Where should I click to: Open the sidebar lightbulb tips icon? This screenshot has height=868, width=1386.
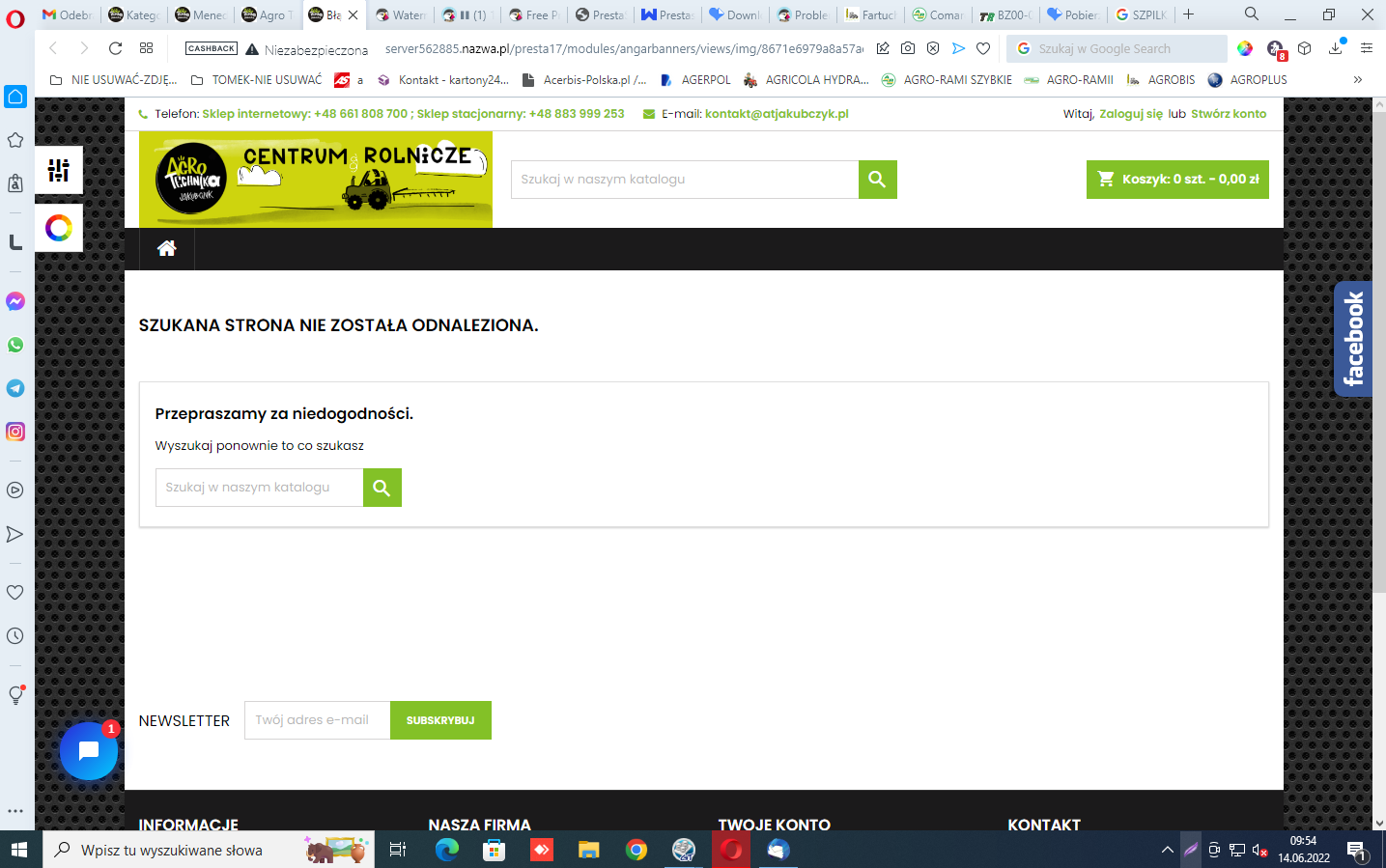pos(15,694)
